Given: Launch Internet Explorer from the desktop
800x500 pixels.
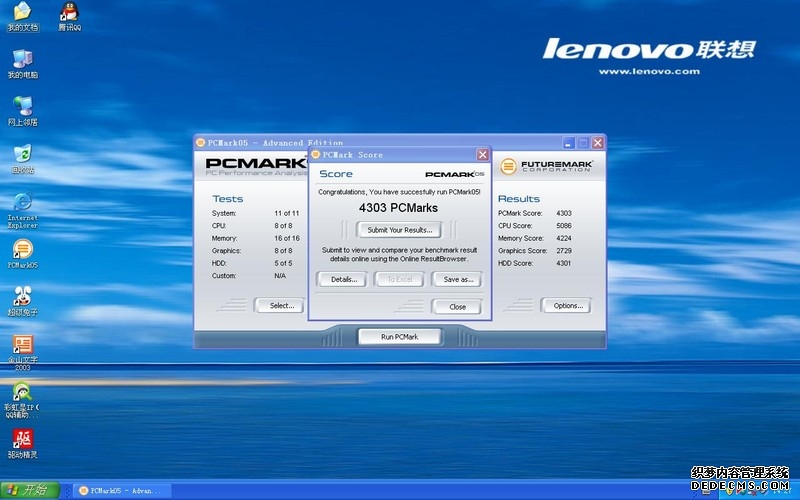Looking at the screenshot, I should [x=22, y=210].
